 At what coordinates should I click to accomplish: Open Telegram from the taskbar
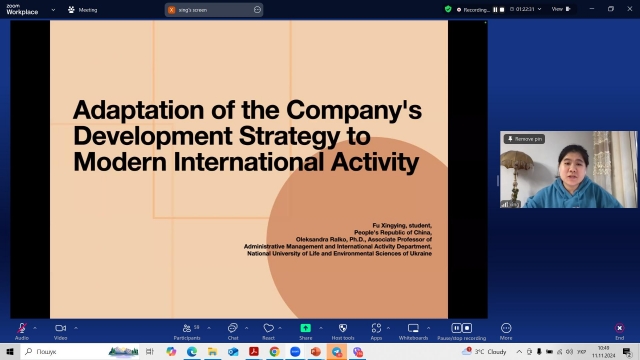[x=337, y=351]
